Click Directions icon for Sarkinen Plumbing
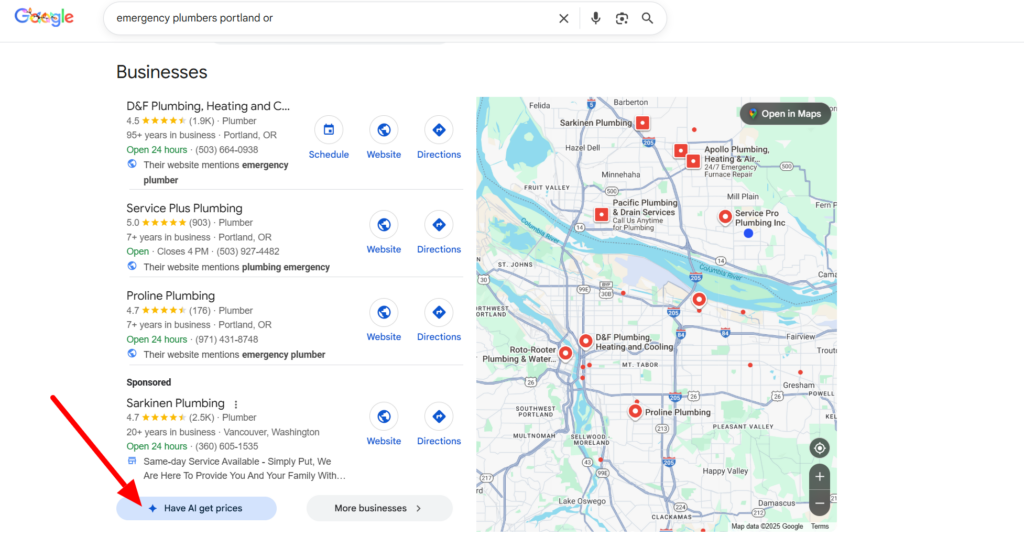 [x=439, y=417]
